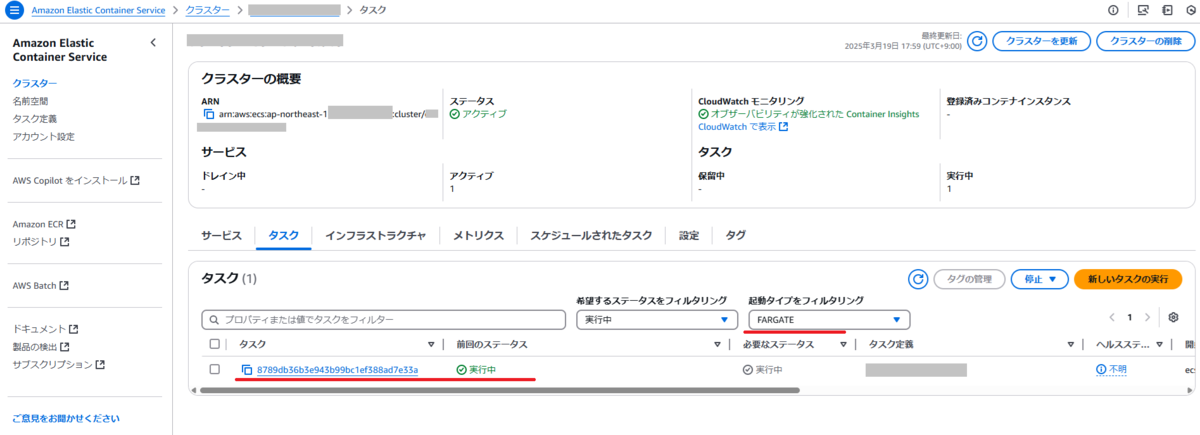Copy the cluster ARN with the copy icon

[208, 114]
